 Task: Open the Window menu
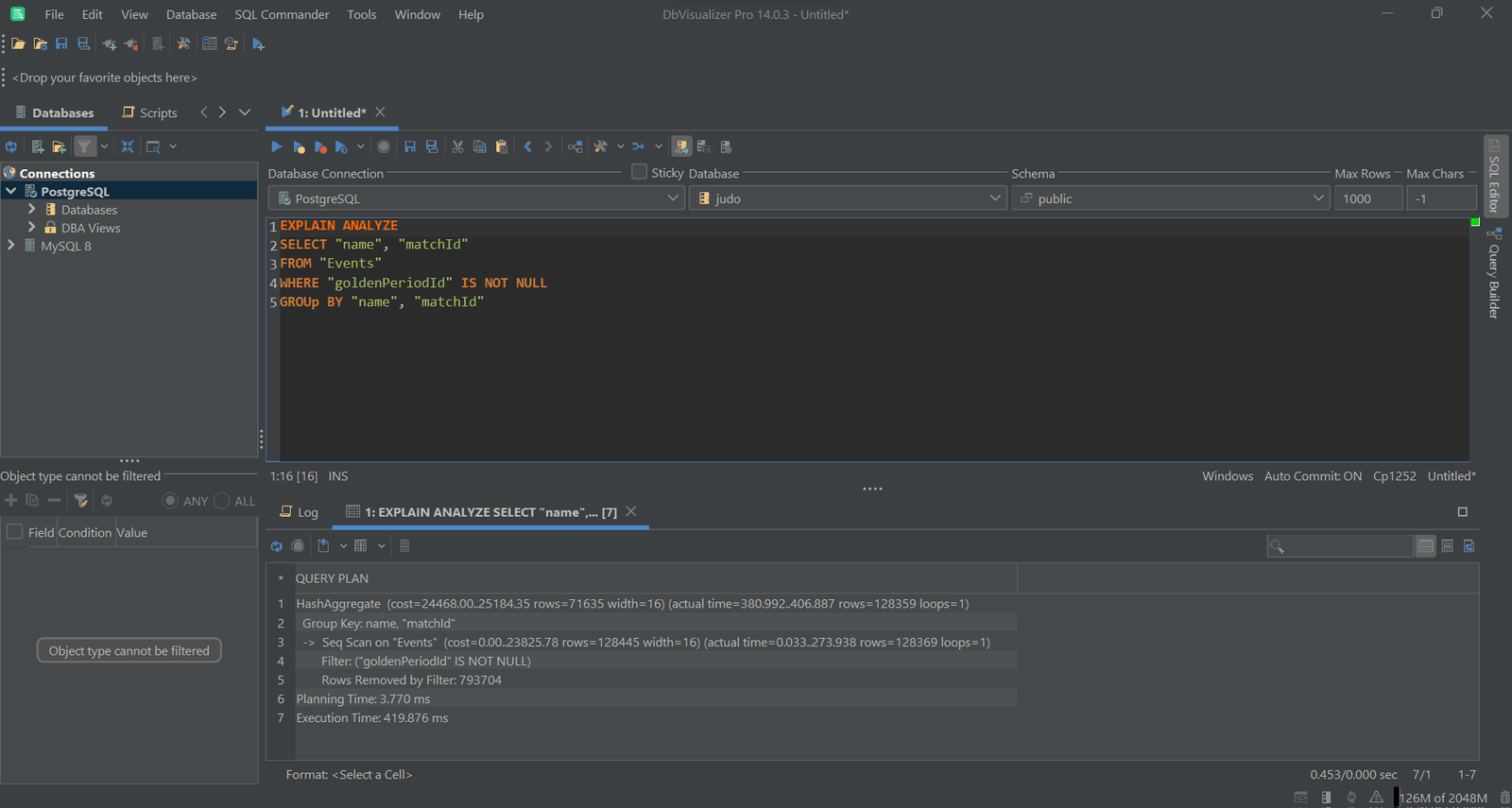coord(417,14)
